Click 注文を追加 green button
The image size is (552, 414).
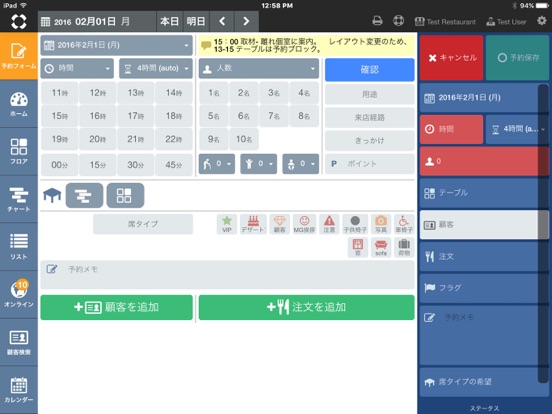(x=306, y=307)
